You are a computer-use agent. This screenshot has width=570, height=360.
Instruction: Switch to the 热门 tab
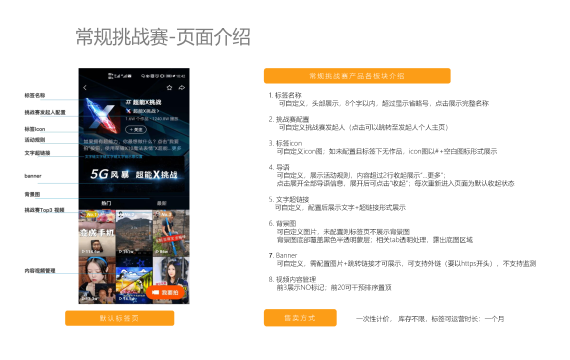(106, 203)
